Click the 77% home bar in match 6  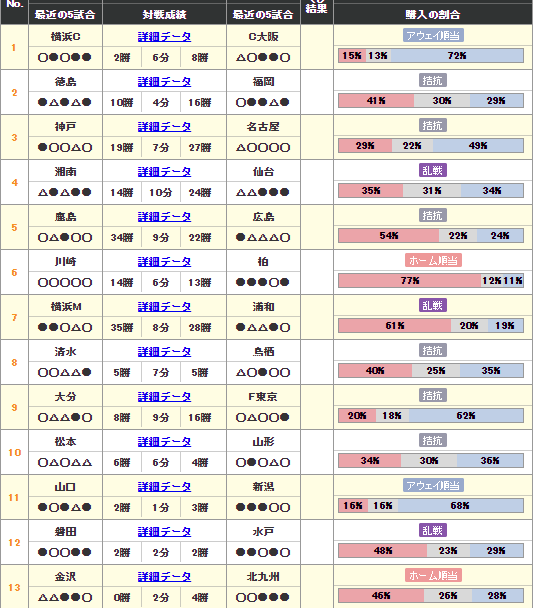coord(410,280)
